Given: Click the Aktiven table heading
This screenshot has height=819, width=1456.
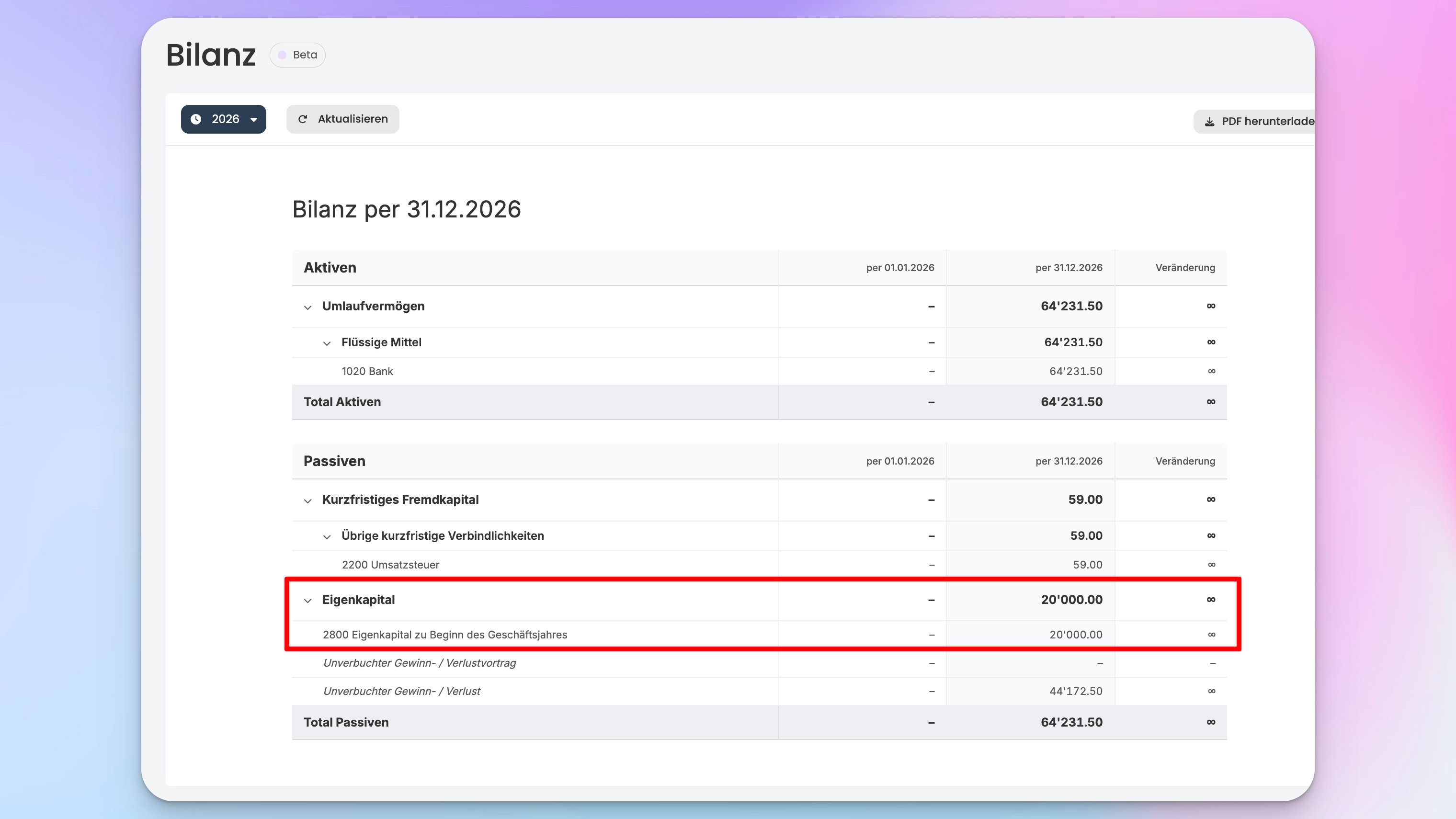Looking at the screenshot, I should click(x=330, y=267).
